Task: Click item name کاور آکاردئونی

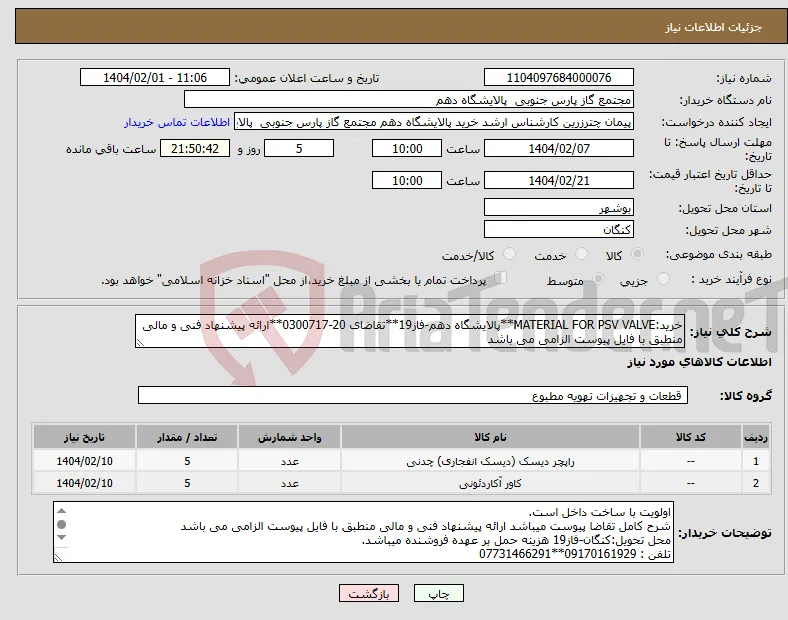Action: 490,483
